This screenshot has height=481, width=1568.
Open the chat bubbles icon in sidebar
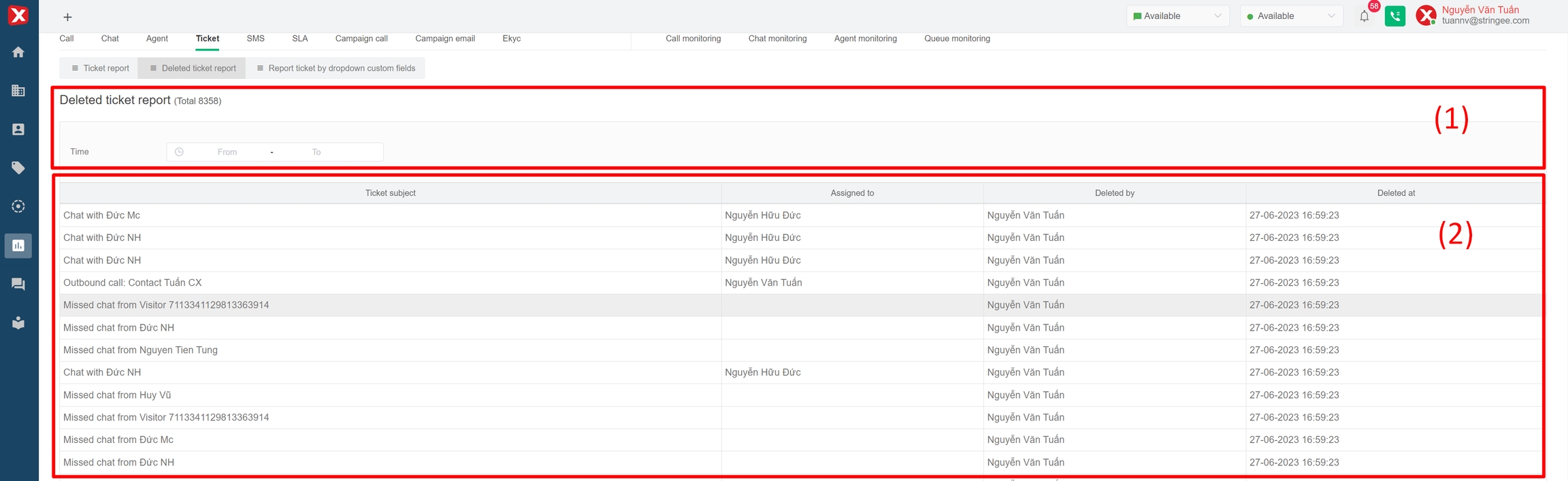(18, 284)
